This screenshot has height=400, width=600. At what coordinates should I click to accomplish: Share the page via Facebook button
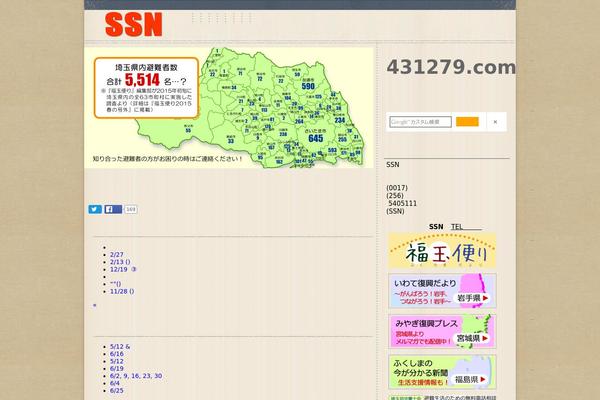click(113, 209)
